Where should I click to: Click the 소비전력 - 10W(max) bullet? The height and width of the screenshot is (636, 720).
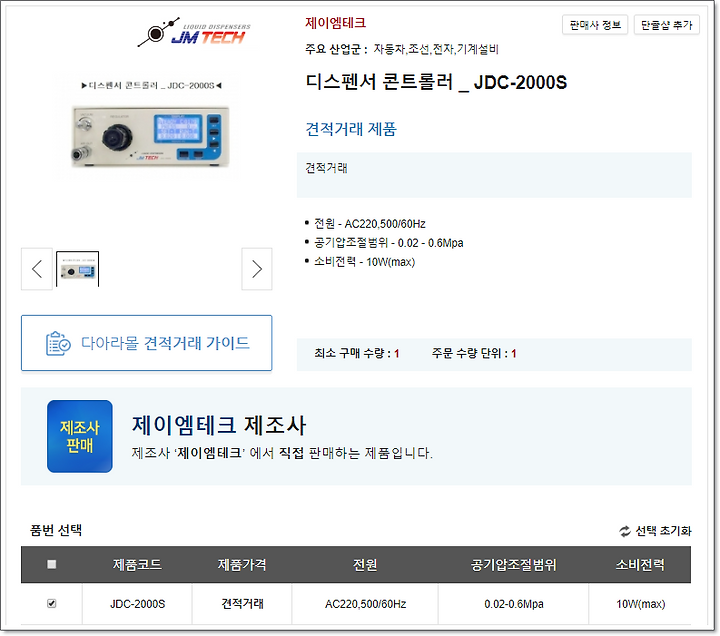365,262
